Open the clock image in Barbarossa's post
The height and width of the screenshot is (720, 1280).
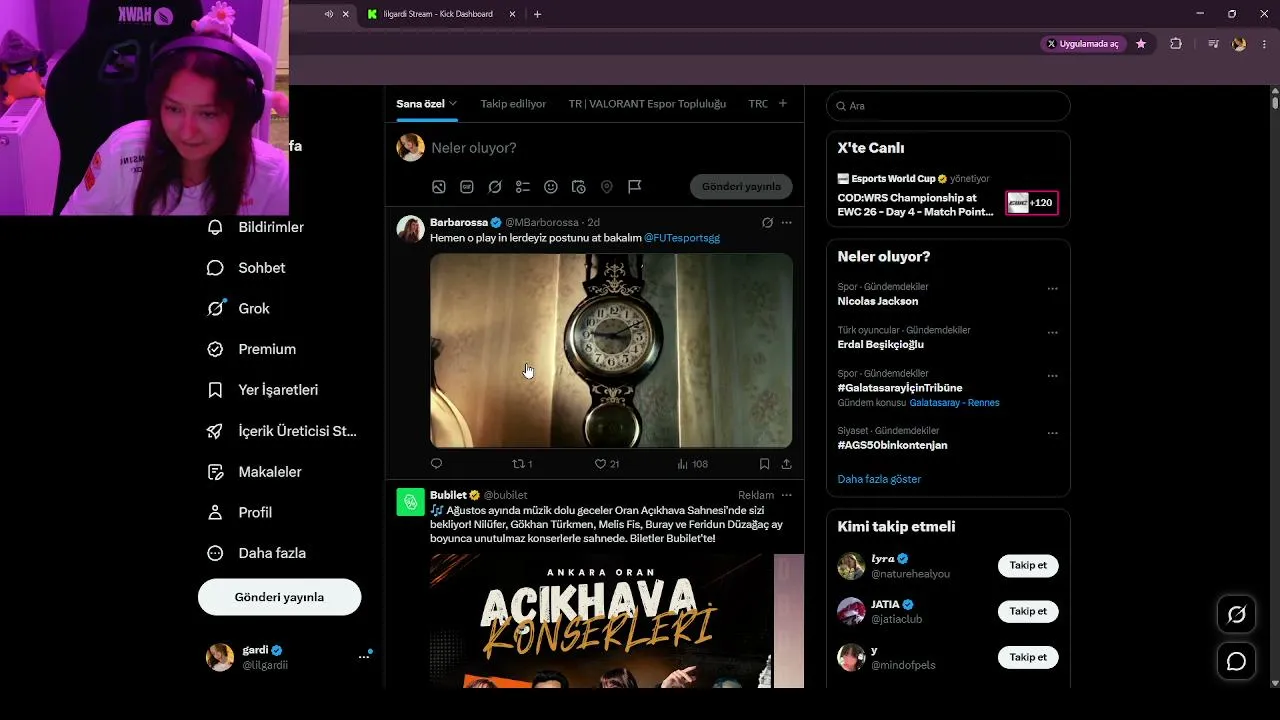tap(611, 350)
